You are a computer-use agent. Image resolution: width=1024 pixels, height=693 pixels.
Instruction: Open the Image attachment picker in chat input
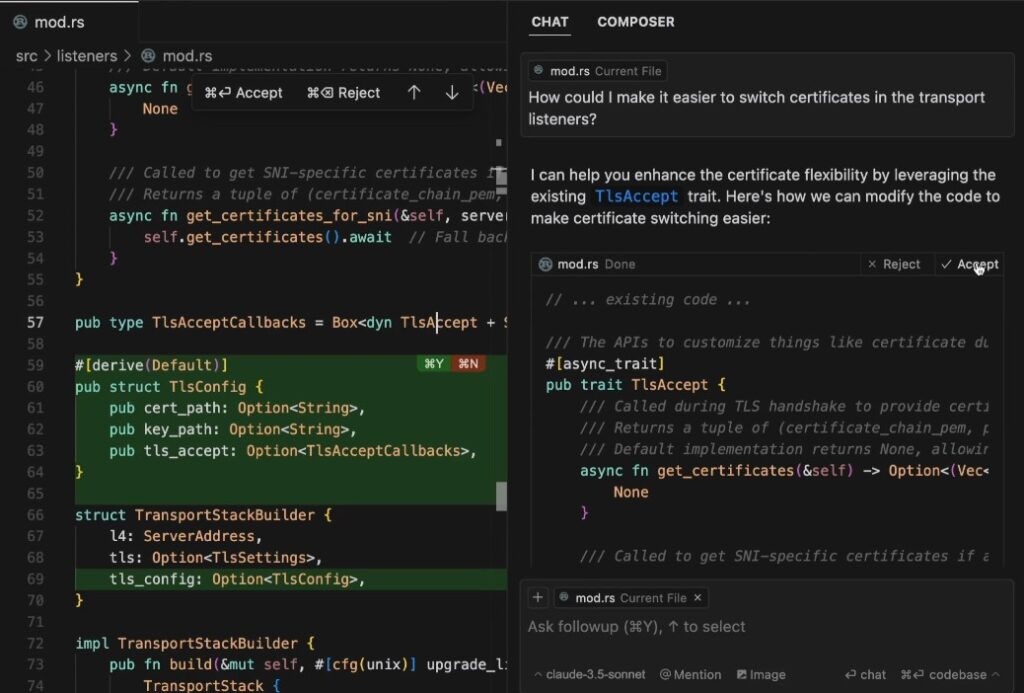pyautogui.click(x=762, y=674)
